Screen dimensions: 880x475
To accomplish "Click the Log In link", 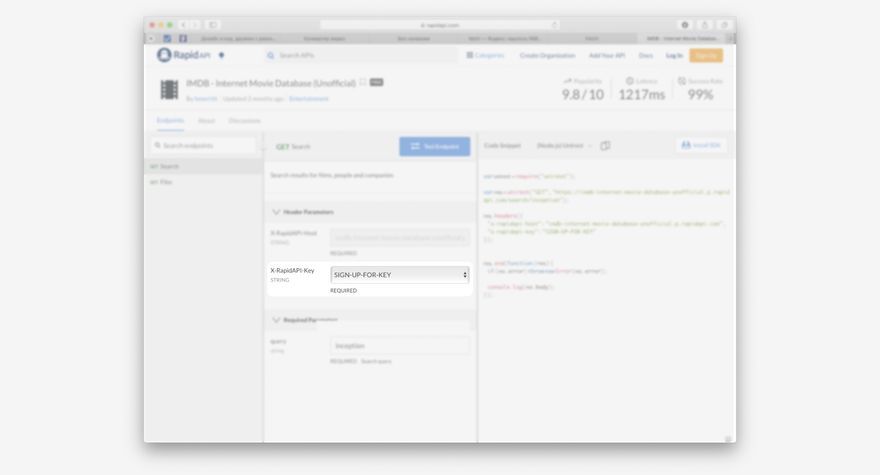I will pos(674,55).
